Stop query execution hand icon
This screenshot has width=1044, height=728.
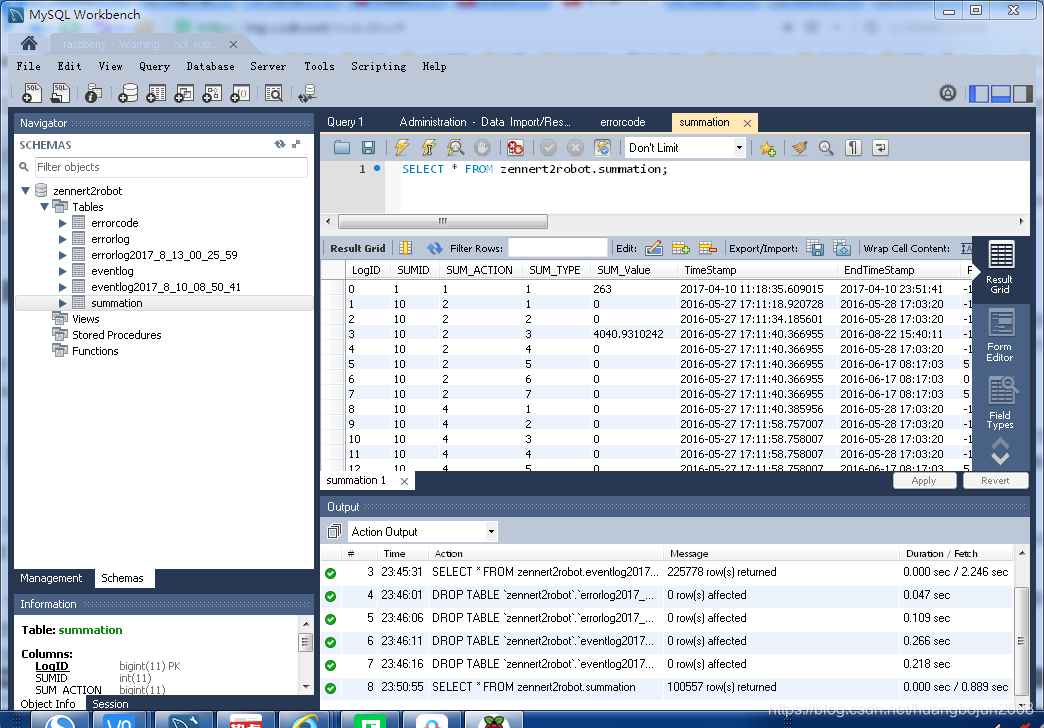(483, 147)
